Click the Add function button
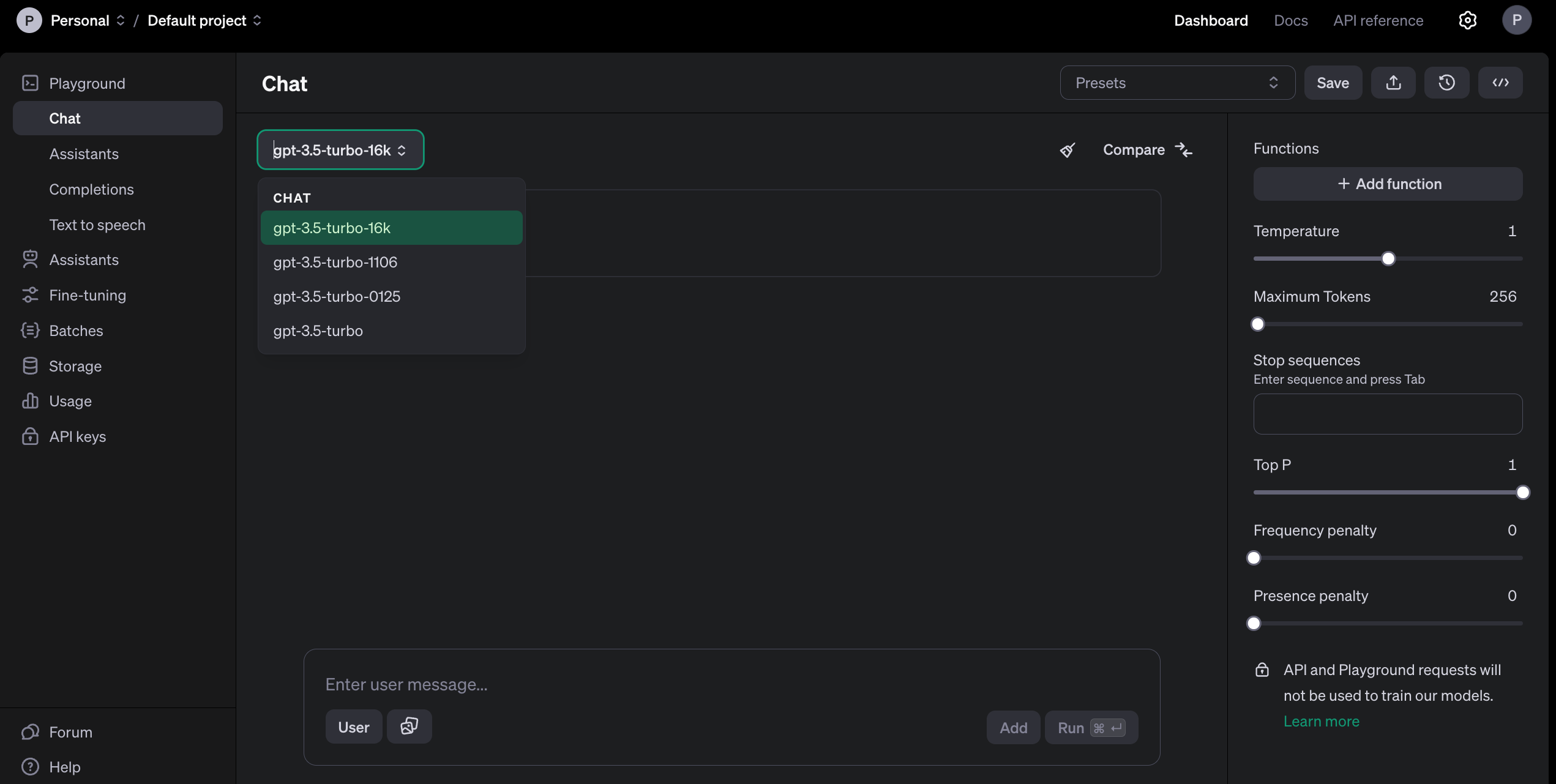The height and width of the screenshot is (784, 1556). (x=1388, y=184)
